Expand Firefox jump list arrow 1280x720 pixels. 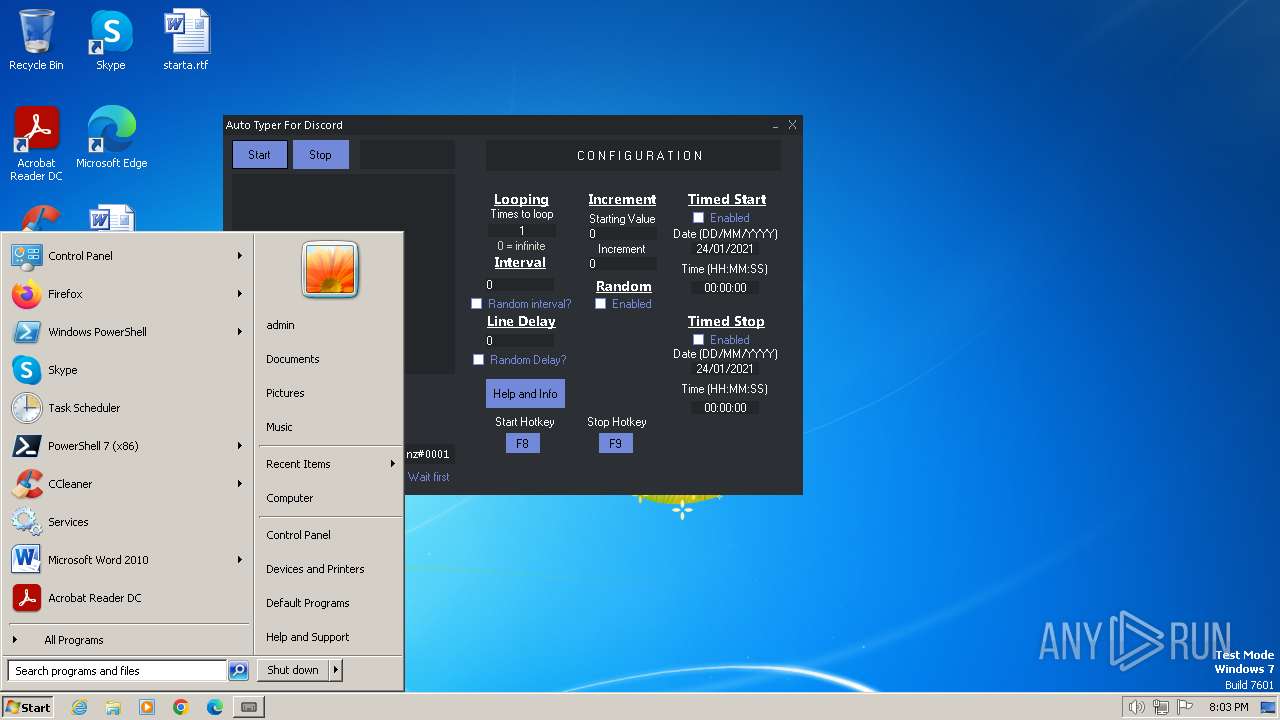[240, 294]
